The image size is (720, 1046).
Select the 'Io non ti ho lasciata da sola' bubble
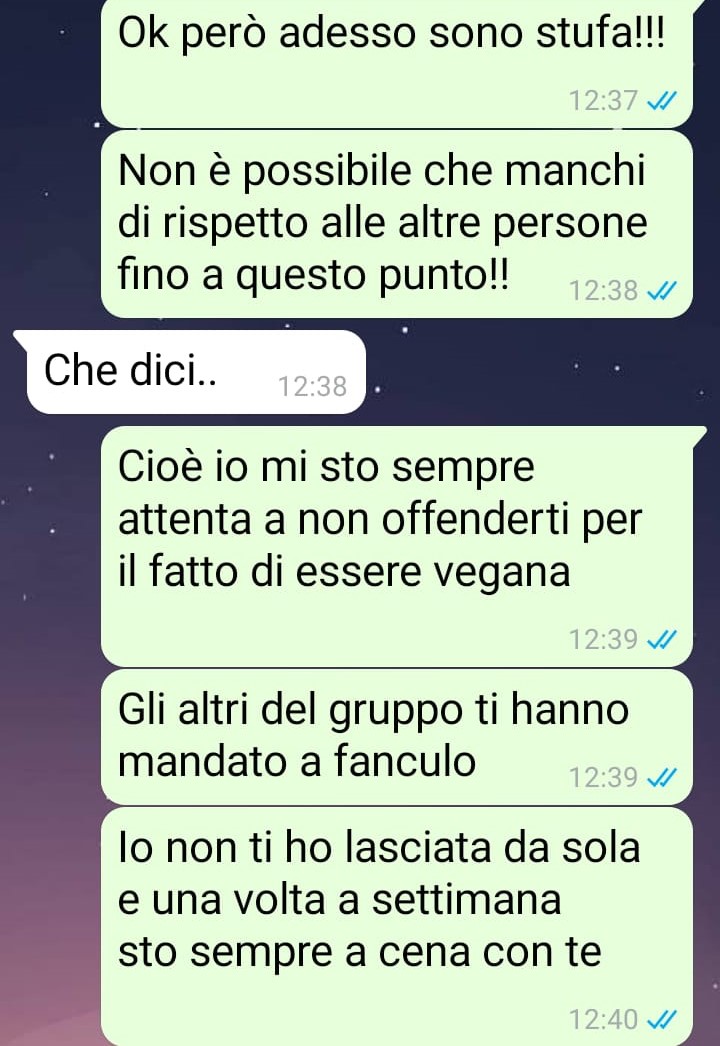click(396, 927)
